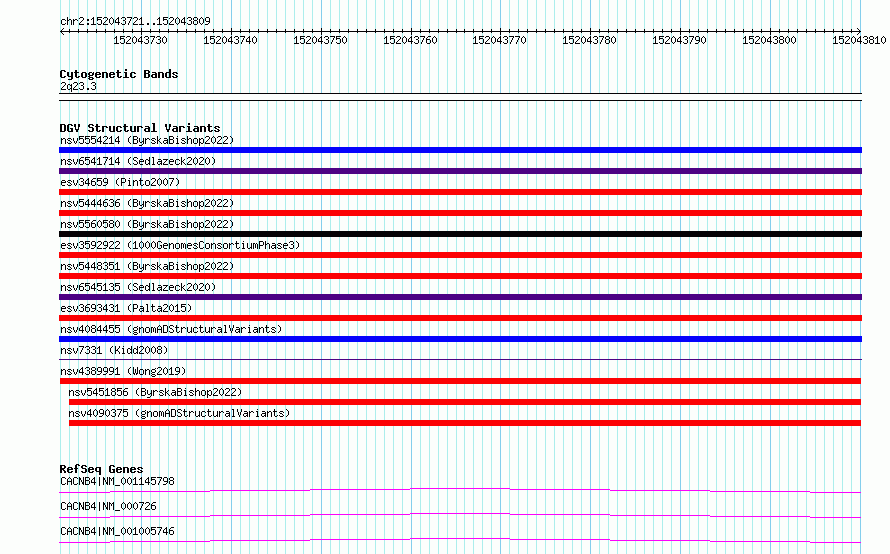
Task: Select the magenta transcript line for NM_000726
Action: pyautogui.click(x=460, y=515)
